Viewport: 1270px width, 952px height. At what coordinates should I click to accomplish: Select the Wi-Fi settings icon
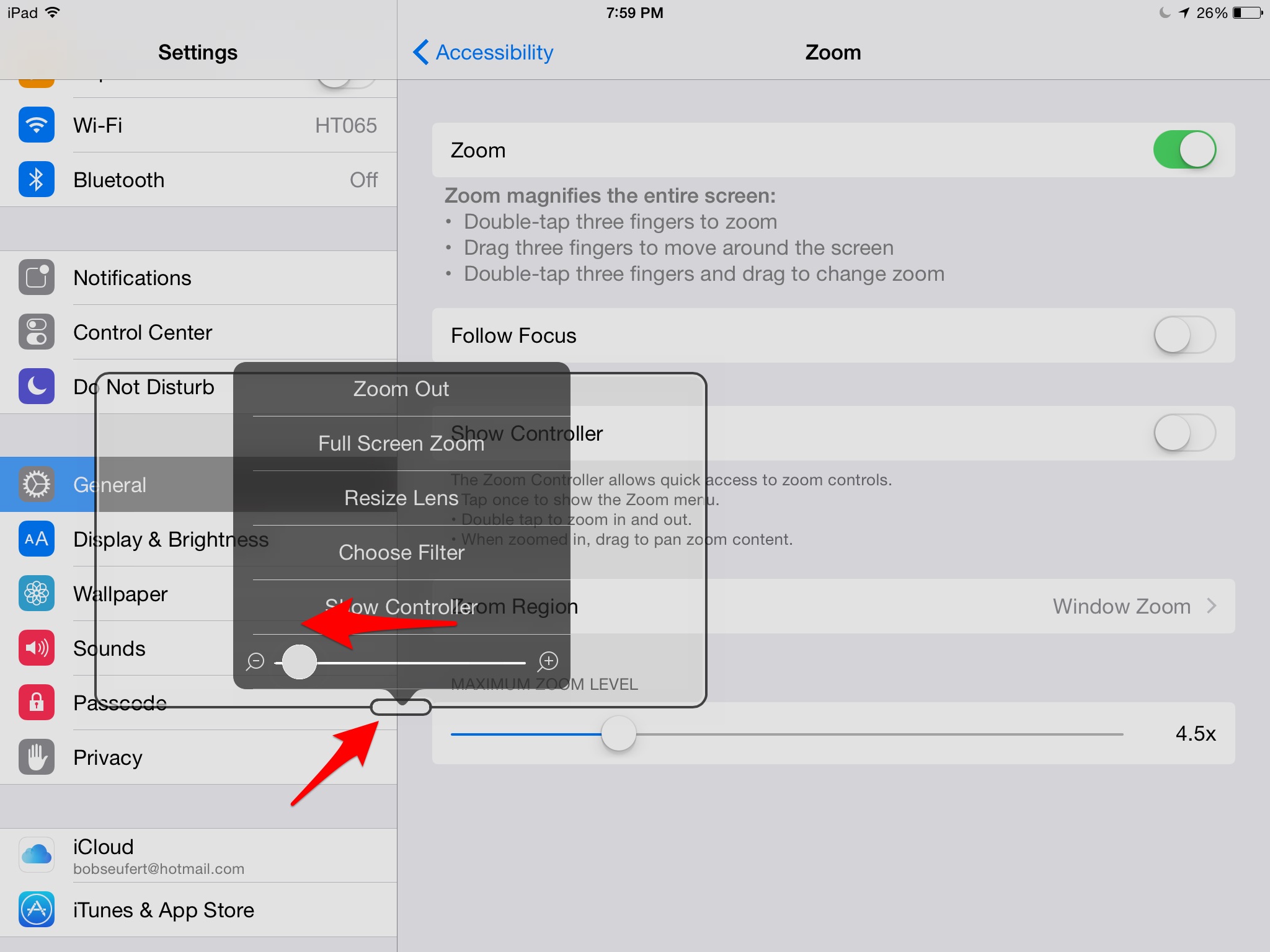click(36, 125)
